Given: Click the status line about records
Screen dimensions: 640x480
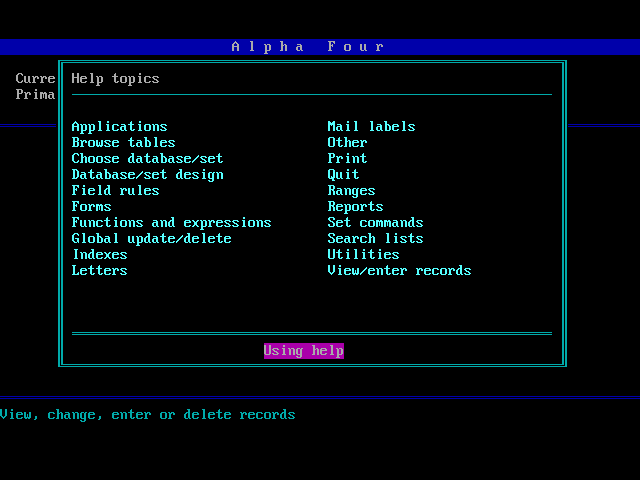Looking at the screenshot, I should pos(147,415).
